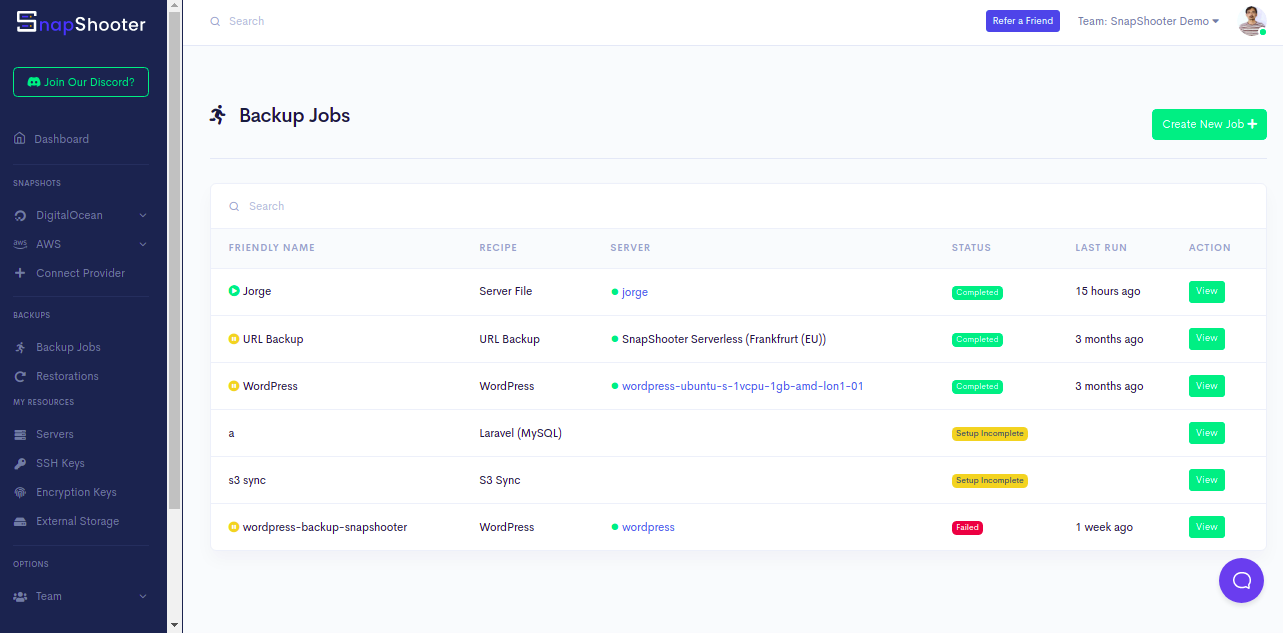Click the AWS logo icon
The image size is (1283, 633).
point(20,244)
